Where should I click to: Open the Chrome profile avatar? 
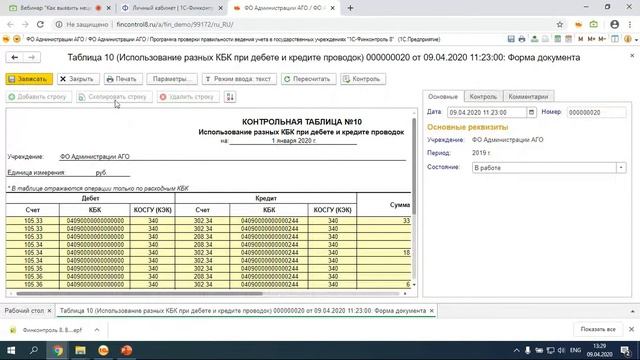point(614,24)
